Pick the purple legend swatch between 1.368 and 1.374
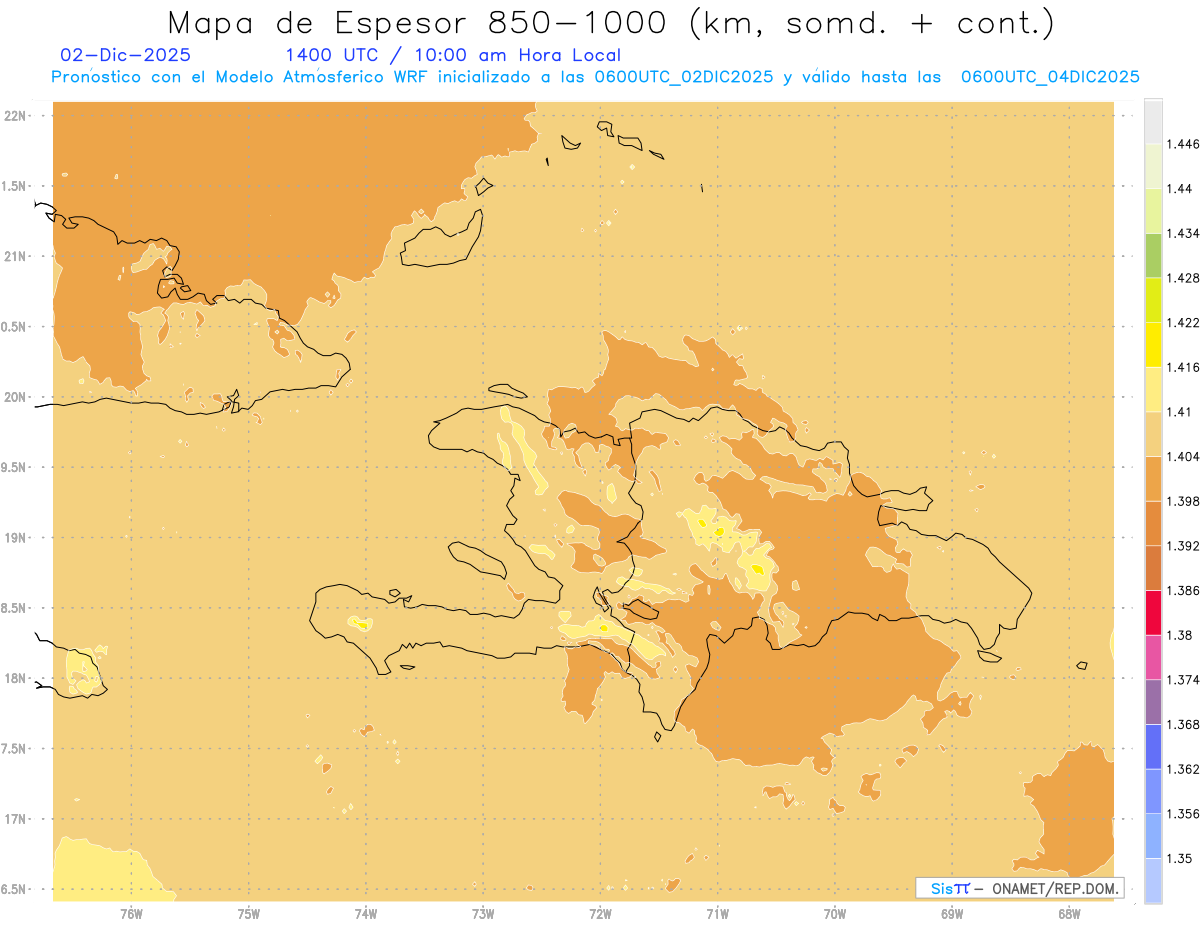 pyautogui.click(x=1153, y=702)
